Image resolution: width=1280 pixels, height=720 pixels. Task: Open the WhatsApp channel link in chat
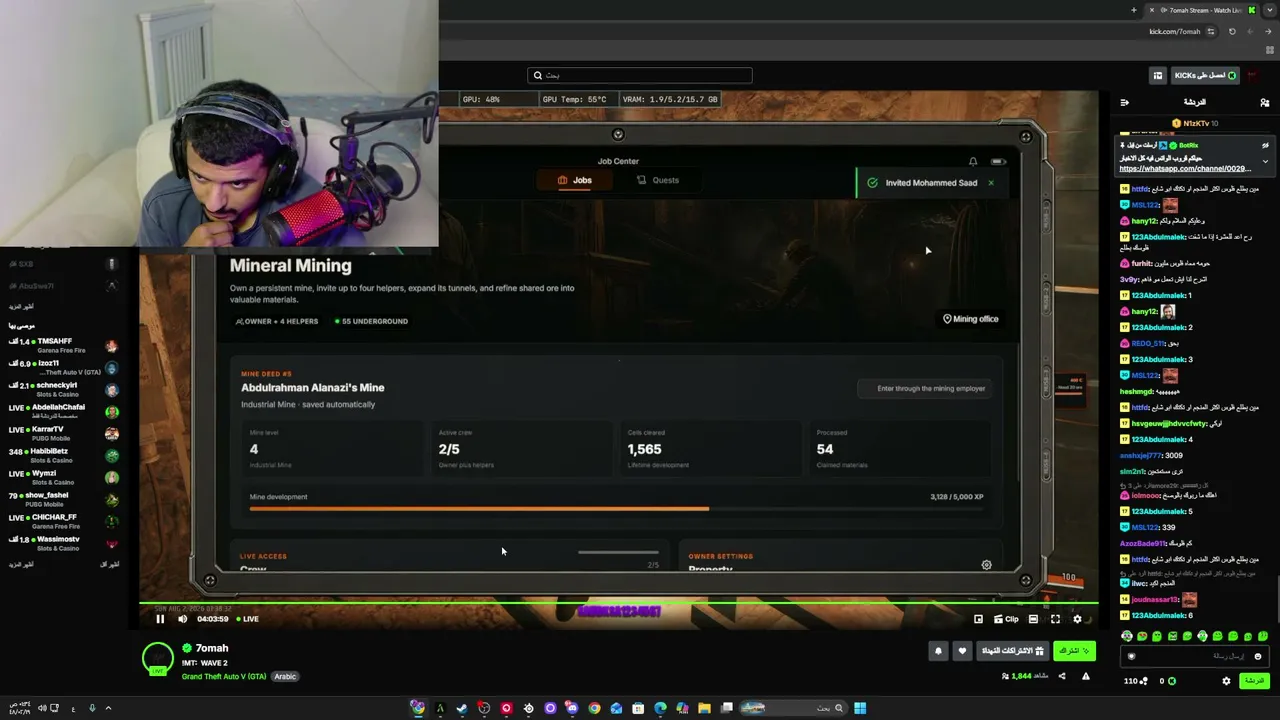click(1185, 169)
